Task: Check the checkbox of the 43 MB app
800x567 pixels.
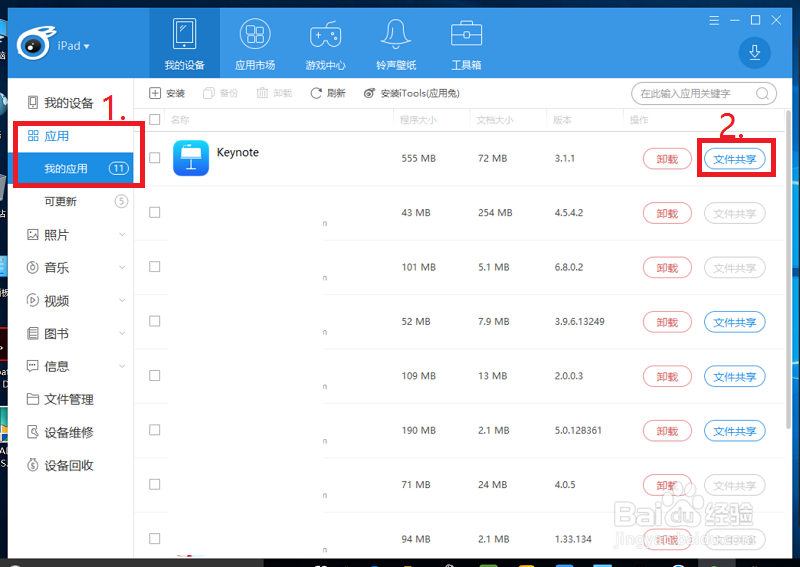Action: pyautogui.click(x=155, y=212)
